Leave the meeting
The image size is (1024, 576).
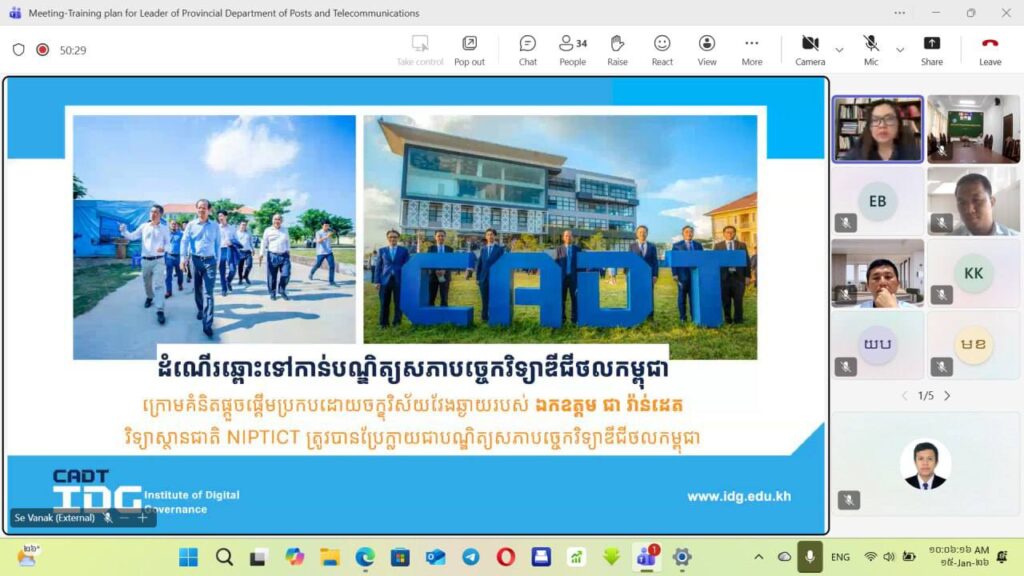(989, 50)
